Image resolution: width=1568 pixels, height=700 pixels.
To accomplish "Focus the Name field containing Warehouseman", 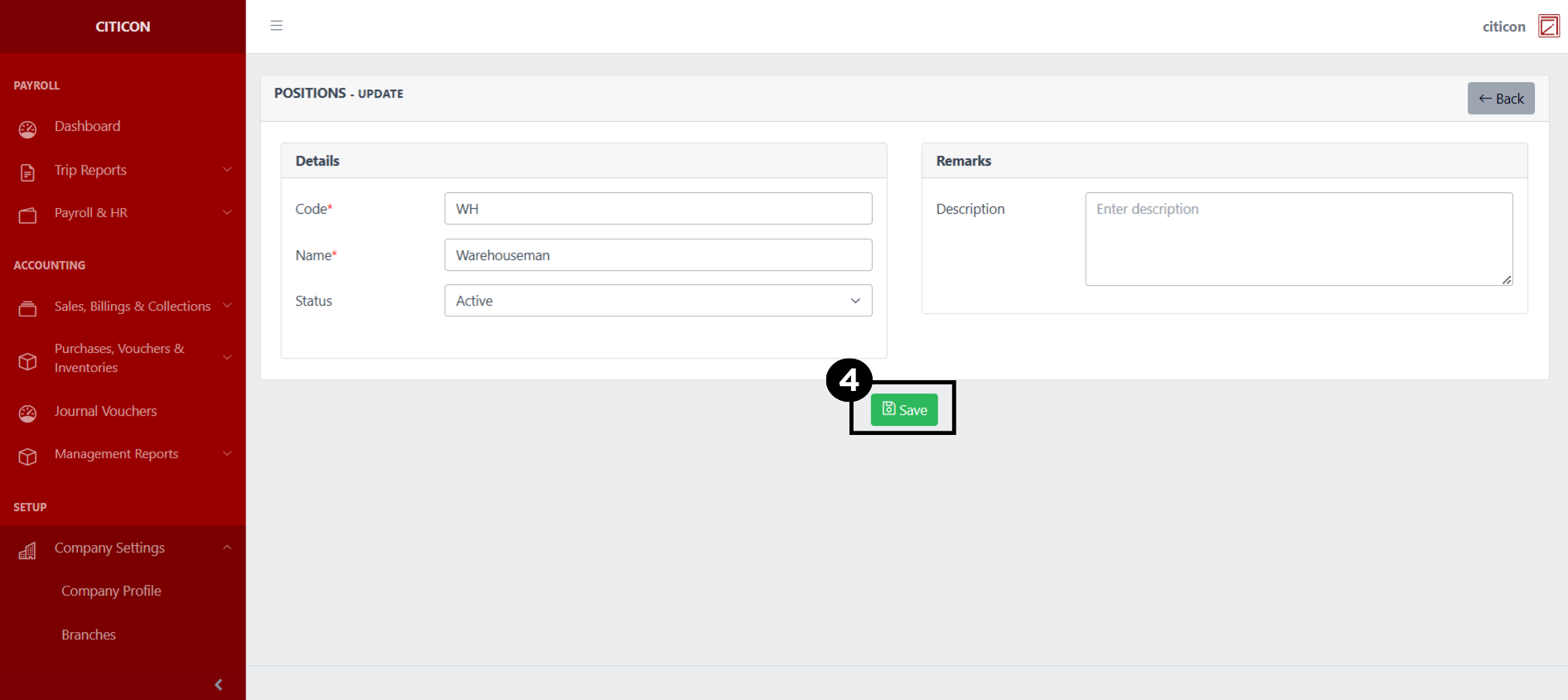I will click(658, 255).
